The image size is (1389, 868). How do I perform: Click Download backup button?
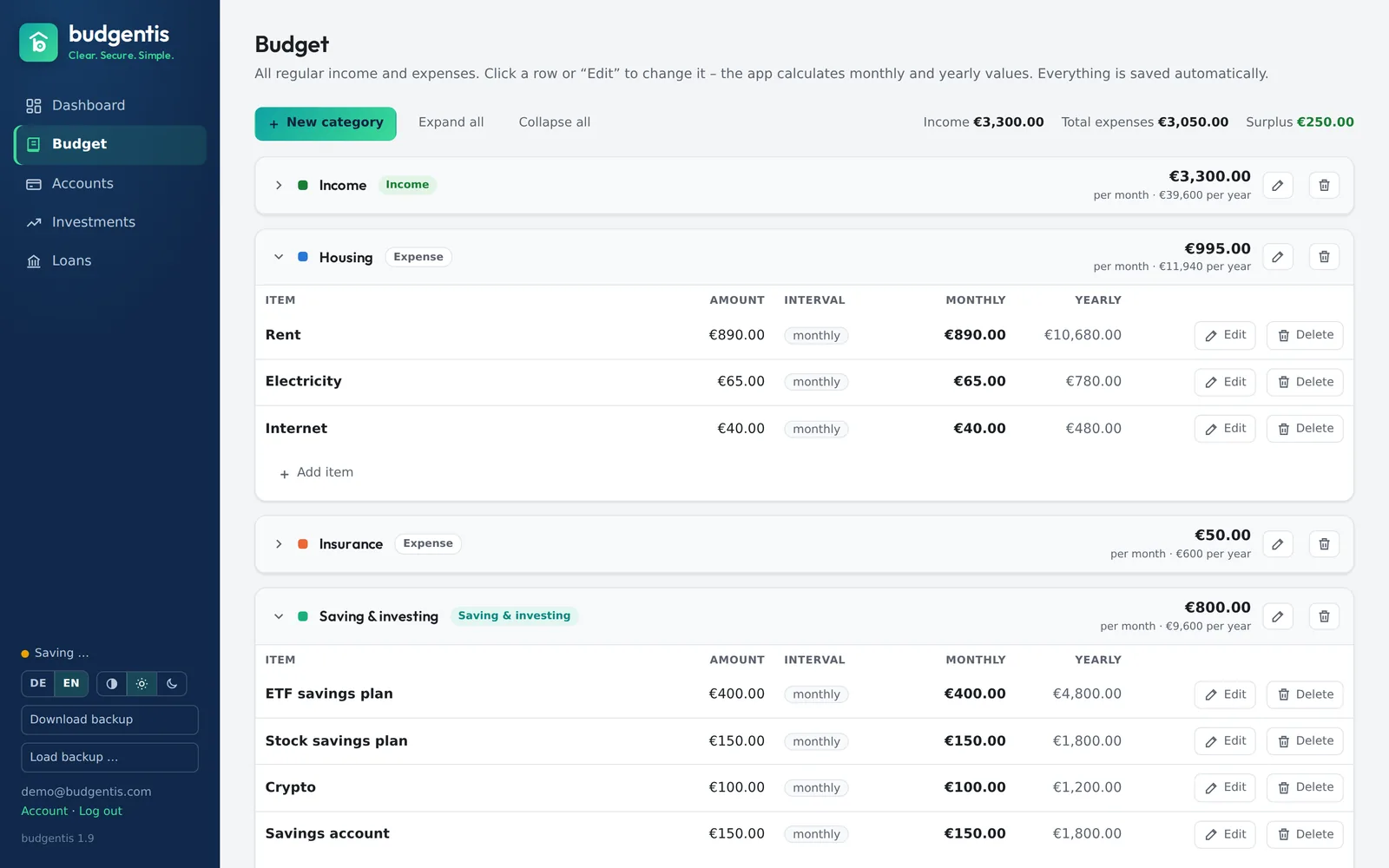(109, 720)
